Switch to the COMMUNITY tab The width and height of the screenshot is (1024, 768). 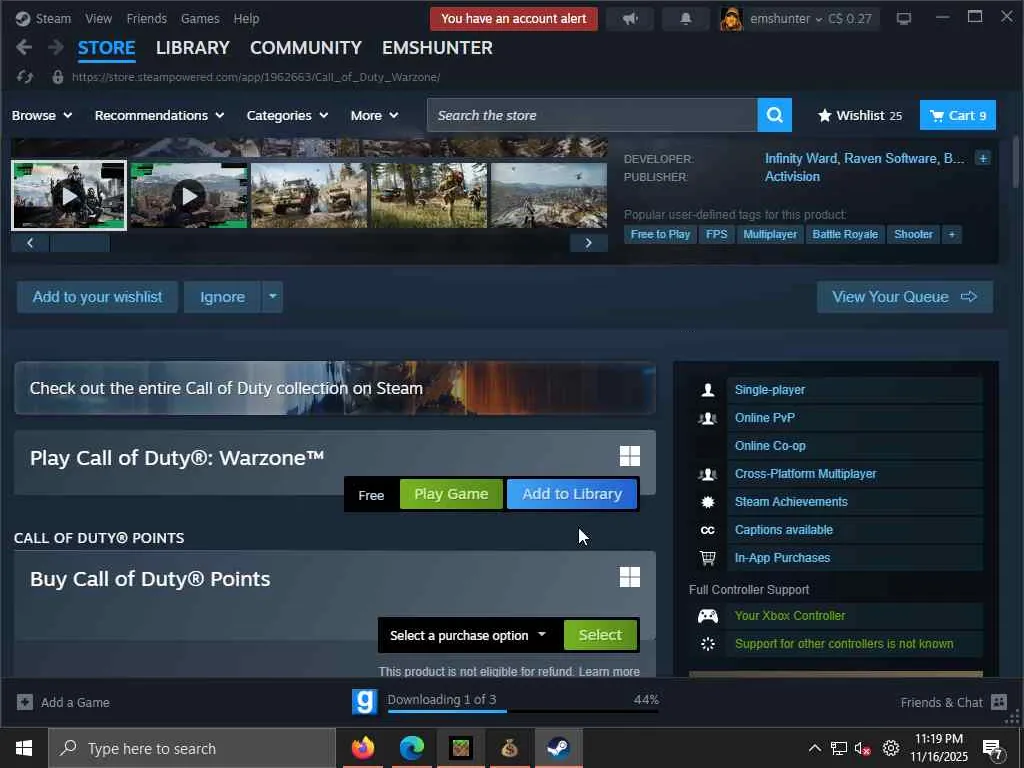306,48
